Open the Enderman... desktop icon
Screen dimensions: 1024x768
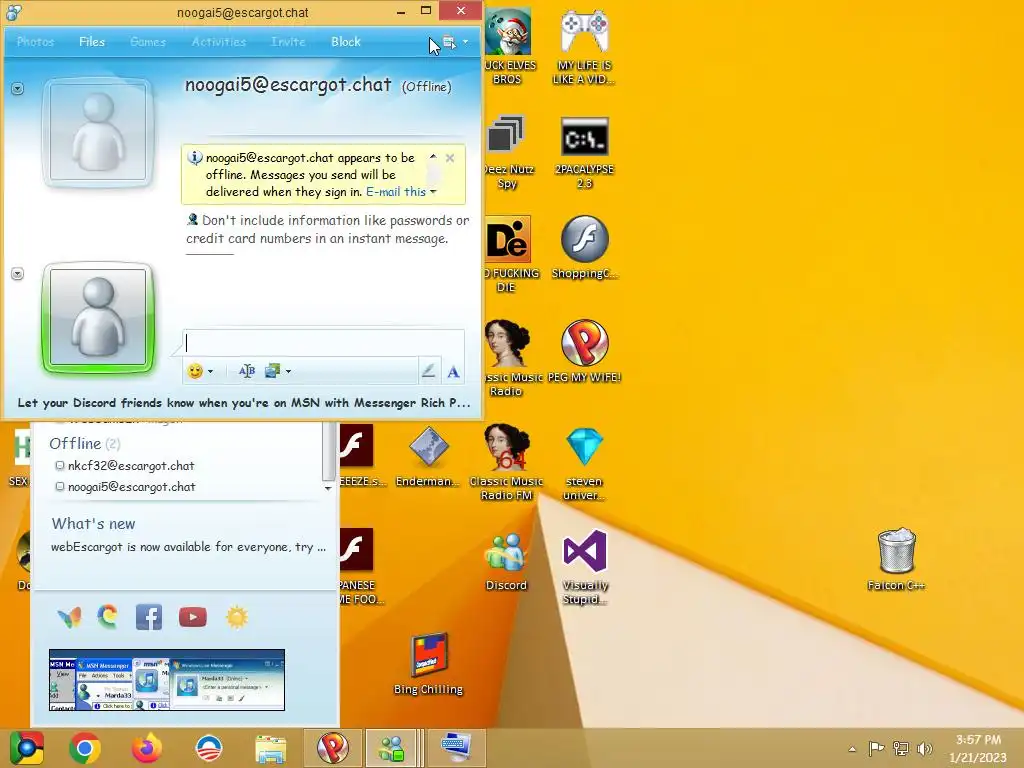[x=428, y=456]
